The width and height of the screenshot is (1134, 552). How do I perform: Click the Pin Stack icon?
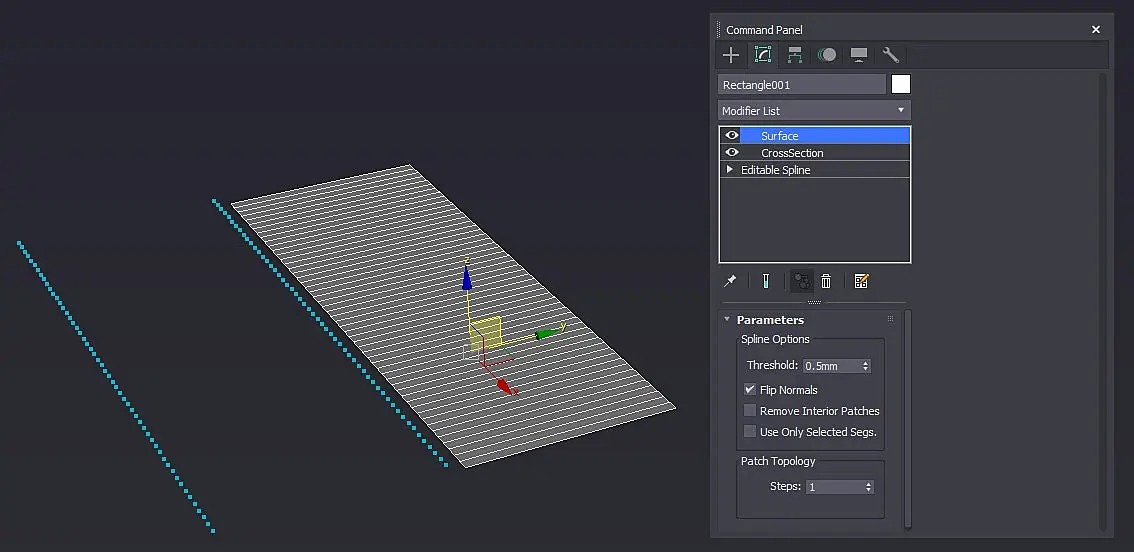tap(730, 281)
